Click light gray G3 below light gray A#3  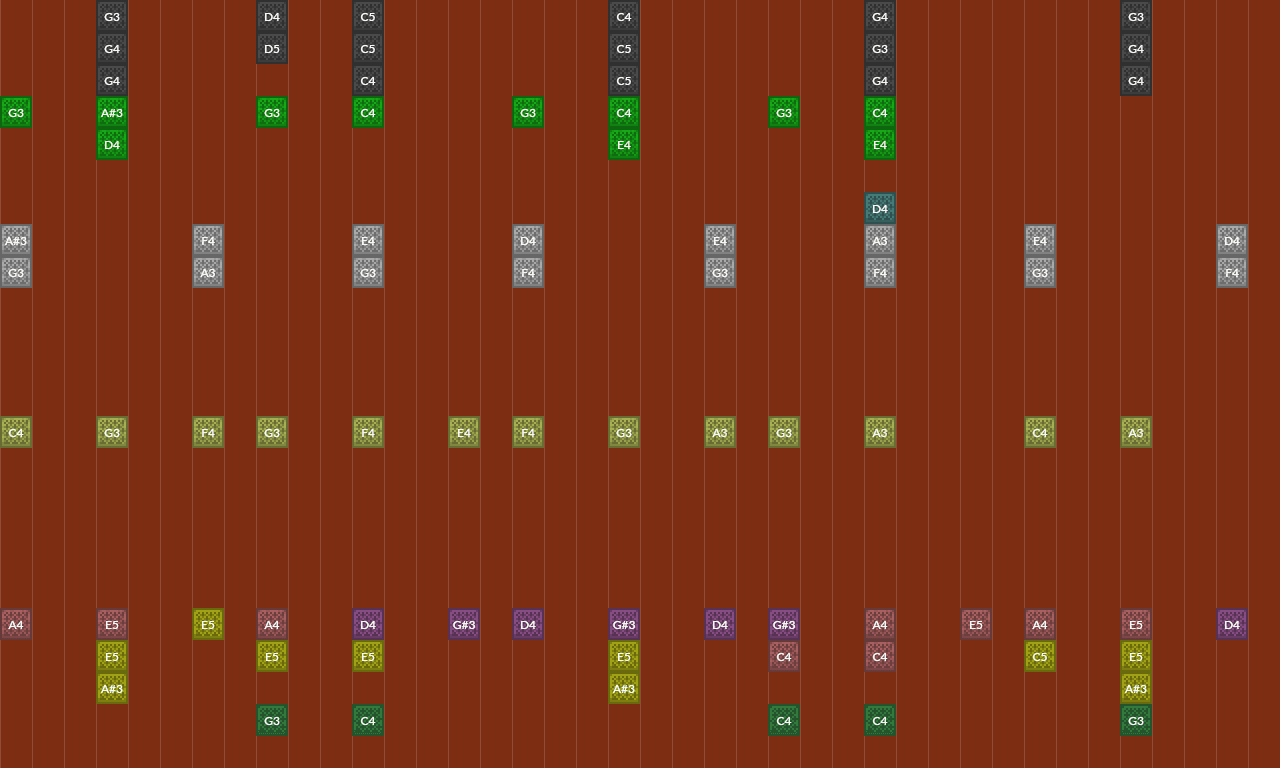pos(16,273)
